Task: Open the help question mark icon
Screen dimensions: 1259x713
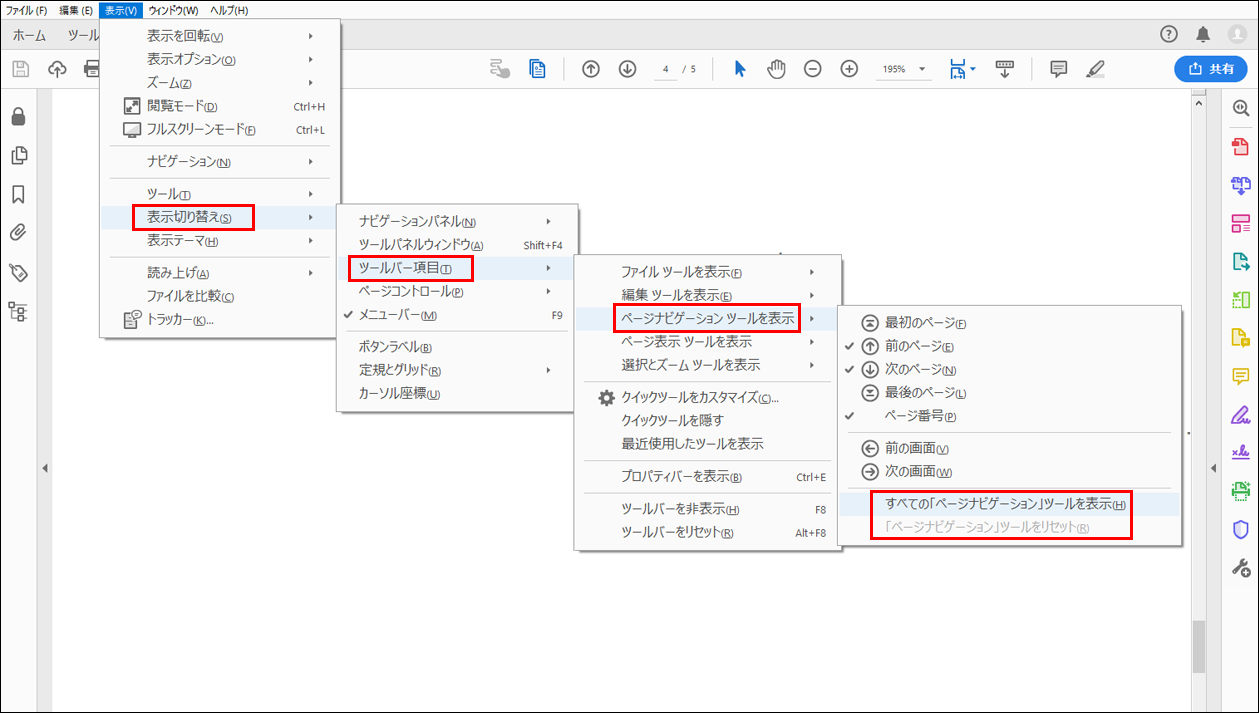Action: click(x=1168, y=34)
